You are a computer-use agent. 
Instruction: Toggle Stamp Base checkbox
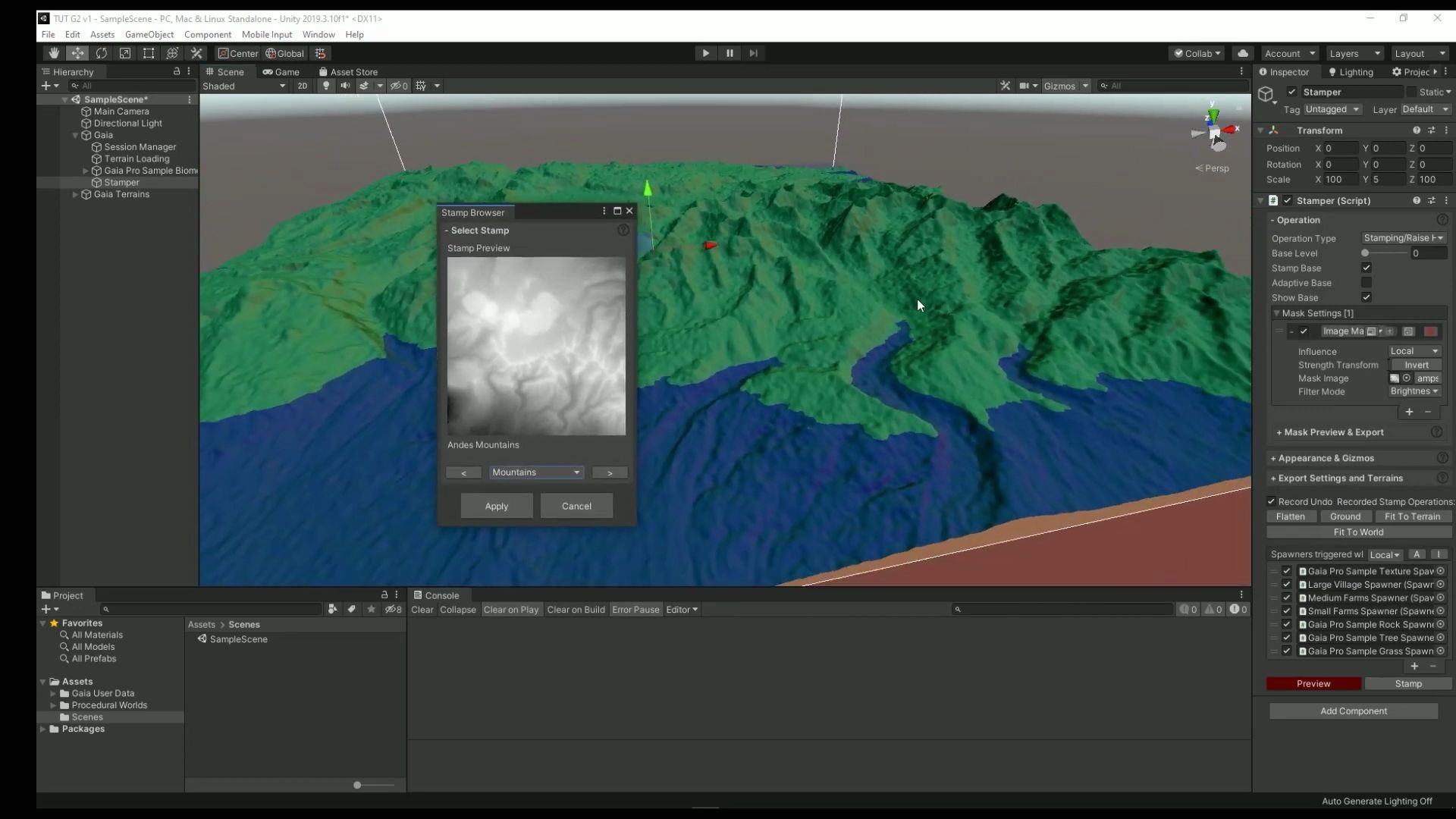click(x=1367, y=268)
